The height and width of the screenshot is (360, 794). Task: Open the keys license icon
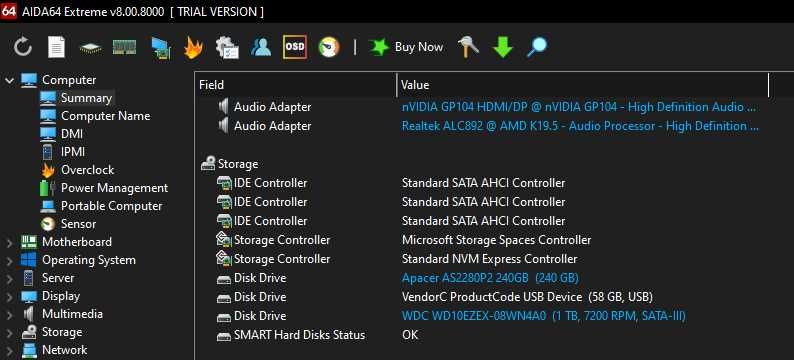468,47
